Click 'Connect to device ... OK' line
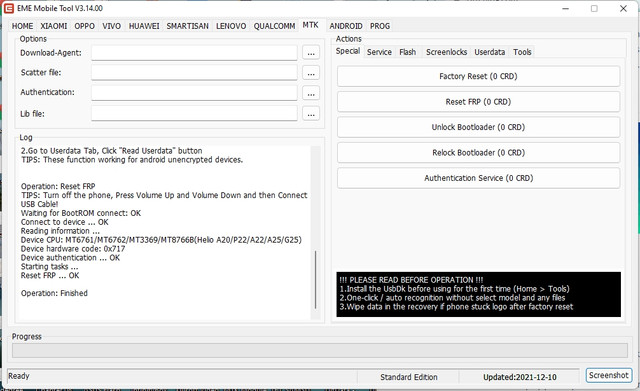This screenshot has width=640, height=391. coord(65,222)
